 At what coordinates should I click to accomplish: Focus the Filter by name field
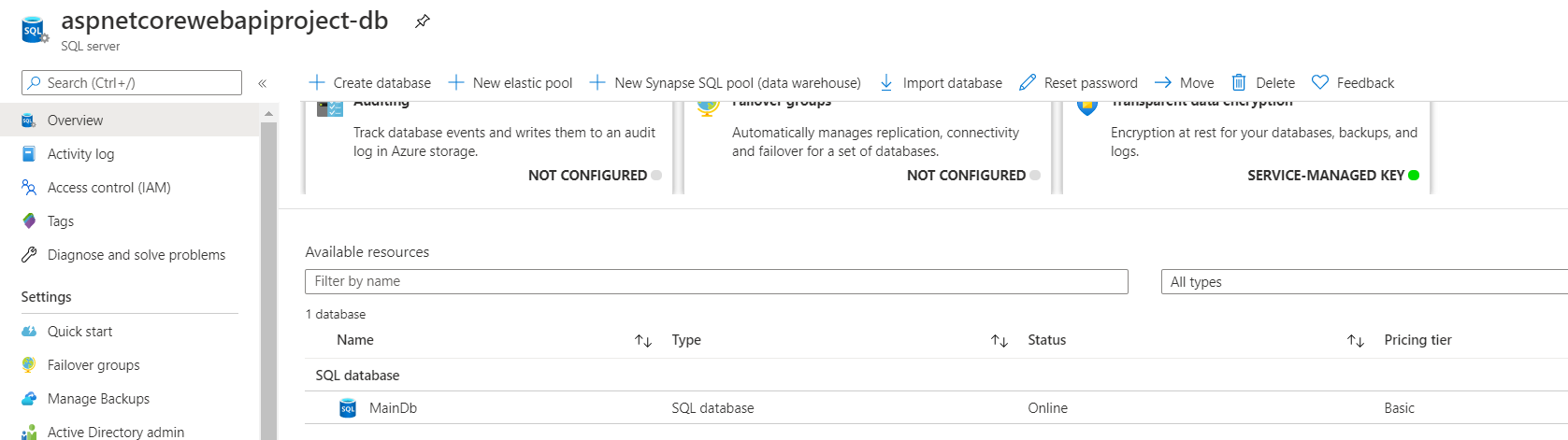pos(716,281)
